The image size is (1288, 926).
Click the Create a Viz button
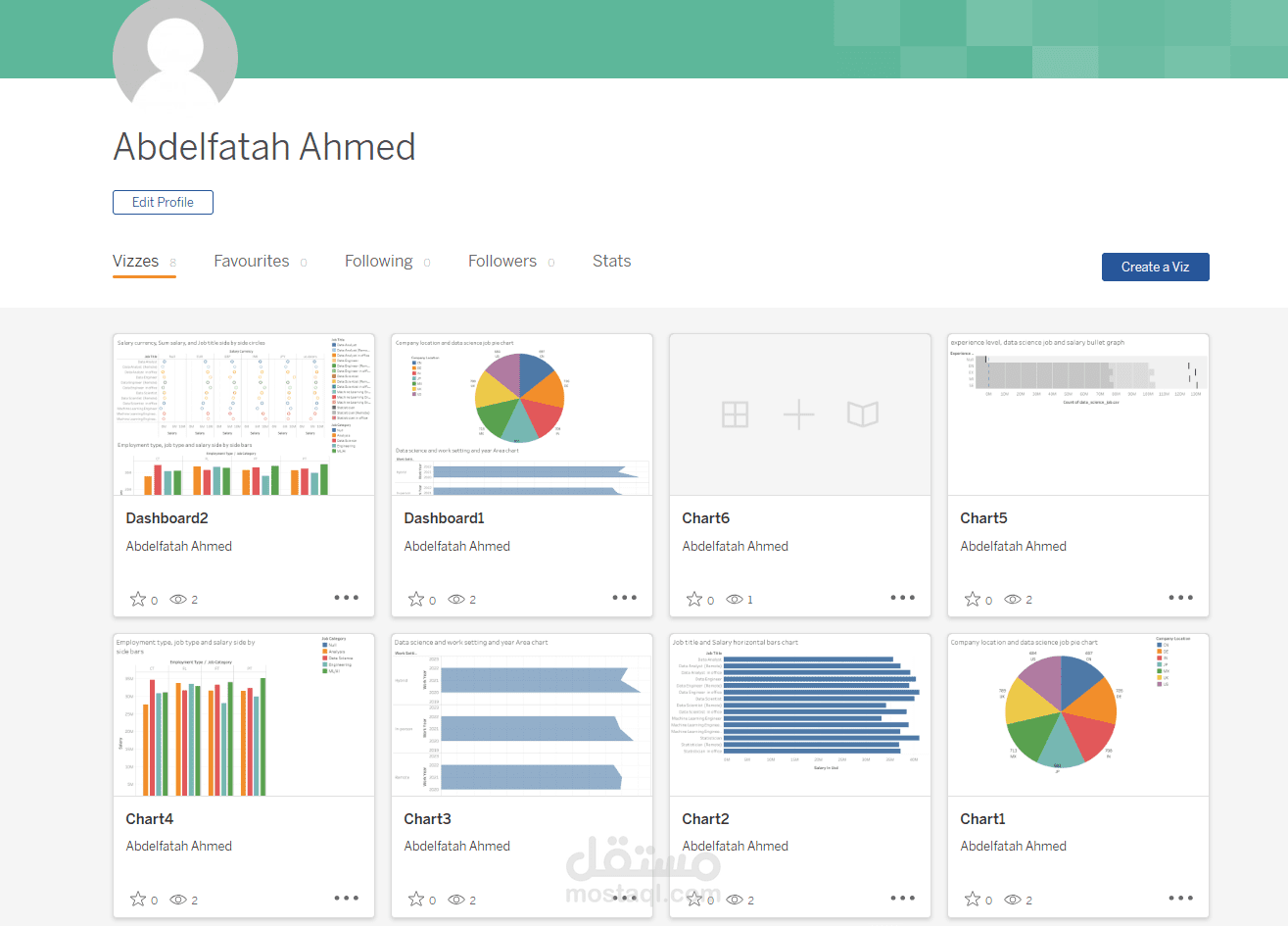tap(1155, 267)
